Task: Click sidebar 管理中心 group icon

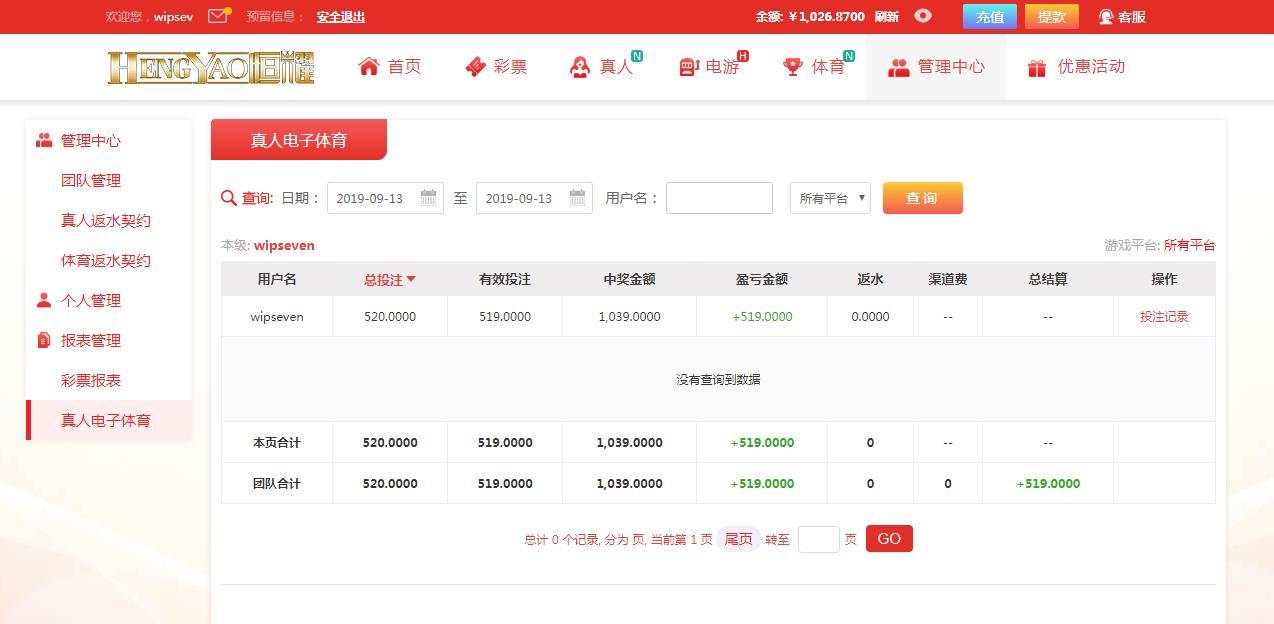Action: point(44,141)
